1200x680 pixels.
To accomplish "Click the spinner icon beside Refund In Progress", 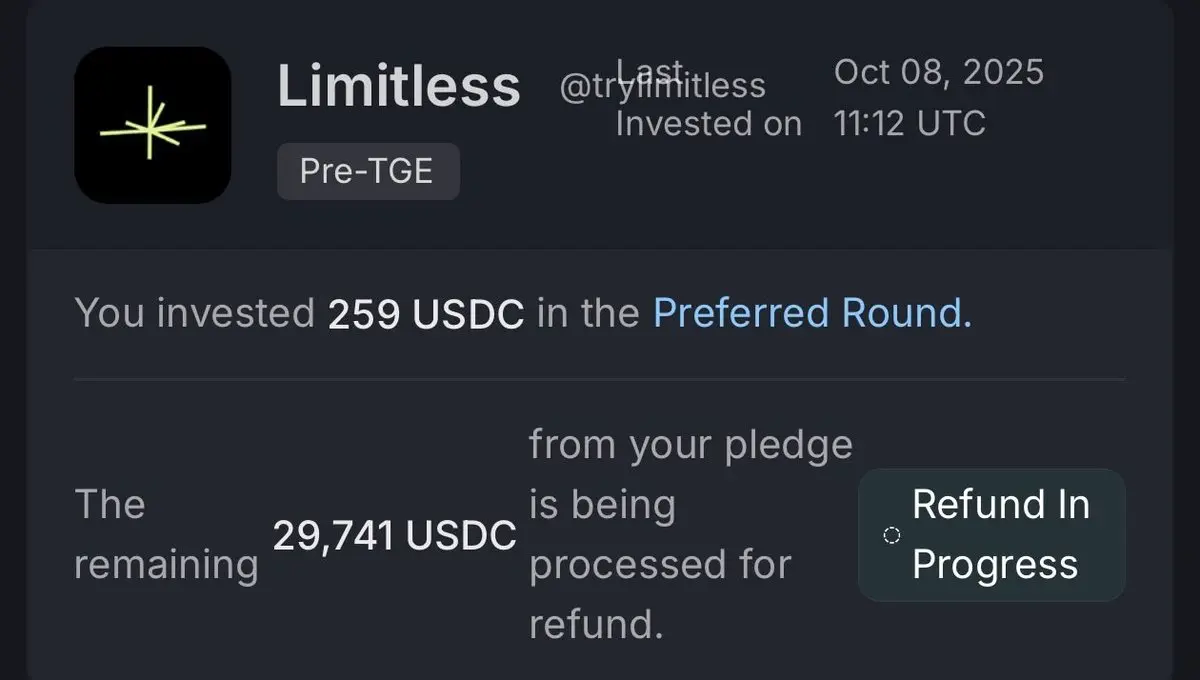I will (x=892, y=535).
